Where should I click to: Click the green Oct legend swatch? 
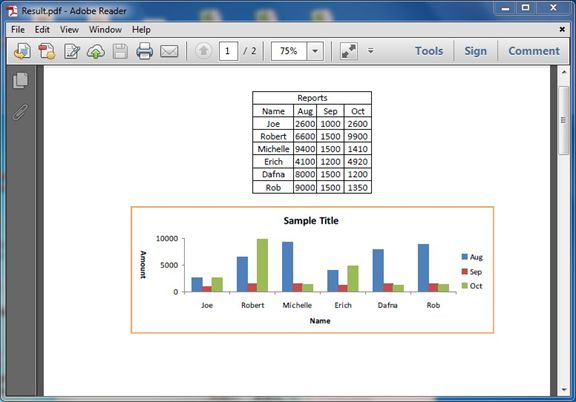pyautogui.click(x=465, y=286)
